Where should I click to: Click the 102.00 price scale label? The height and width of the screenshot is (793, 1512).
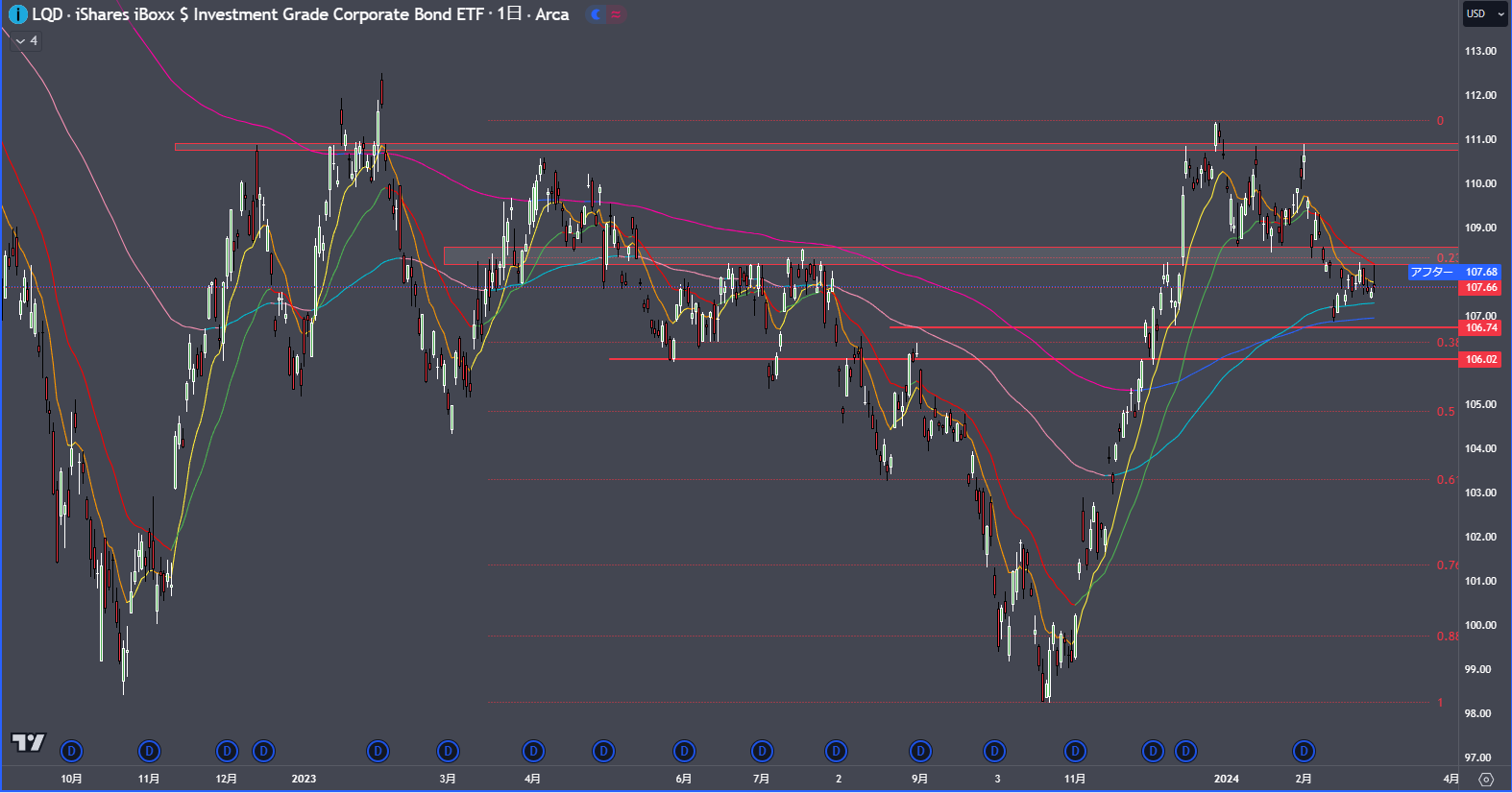click(x=1480, y=538)
